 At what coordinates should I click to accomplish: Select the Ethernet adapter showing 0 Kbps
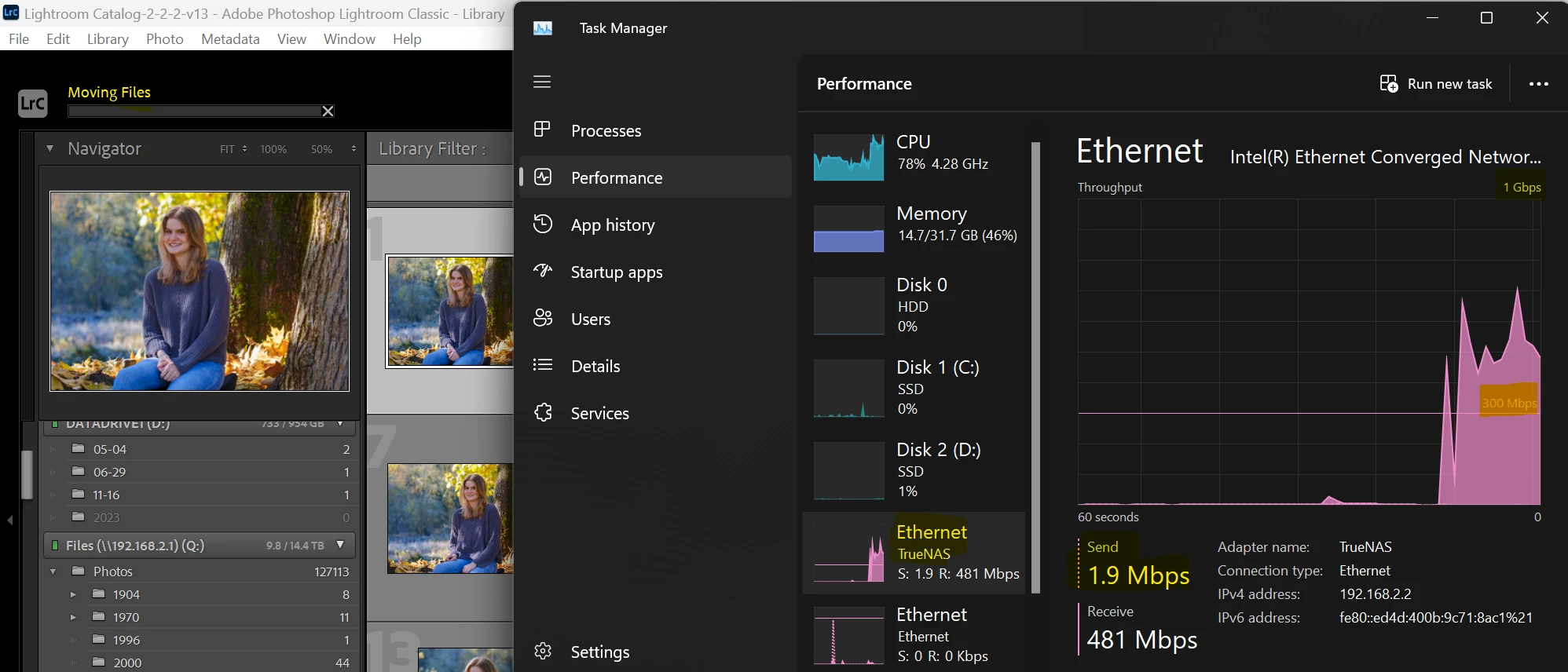point(914,635)
